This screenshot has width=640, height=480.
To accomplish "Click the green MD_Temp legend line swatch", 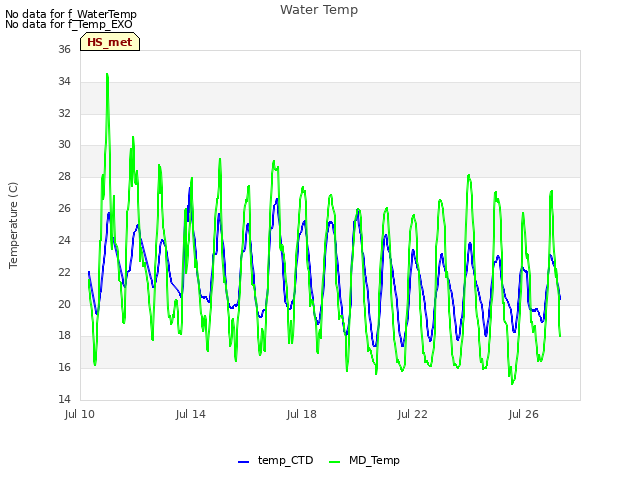I will coord(334,462).
